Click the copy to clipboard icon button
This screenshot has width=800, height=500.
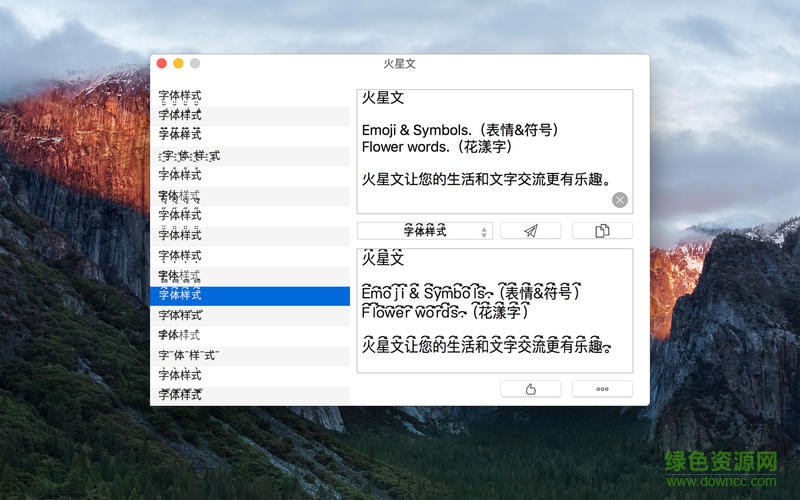(x=602, y=231)
